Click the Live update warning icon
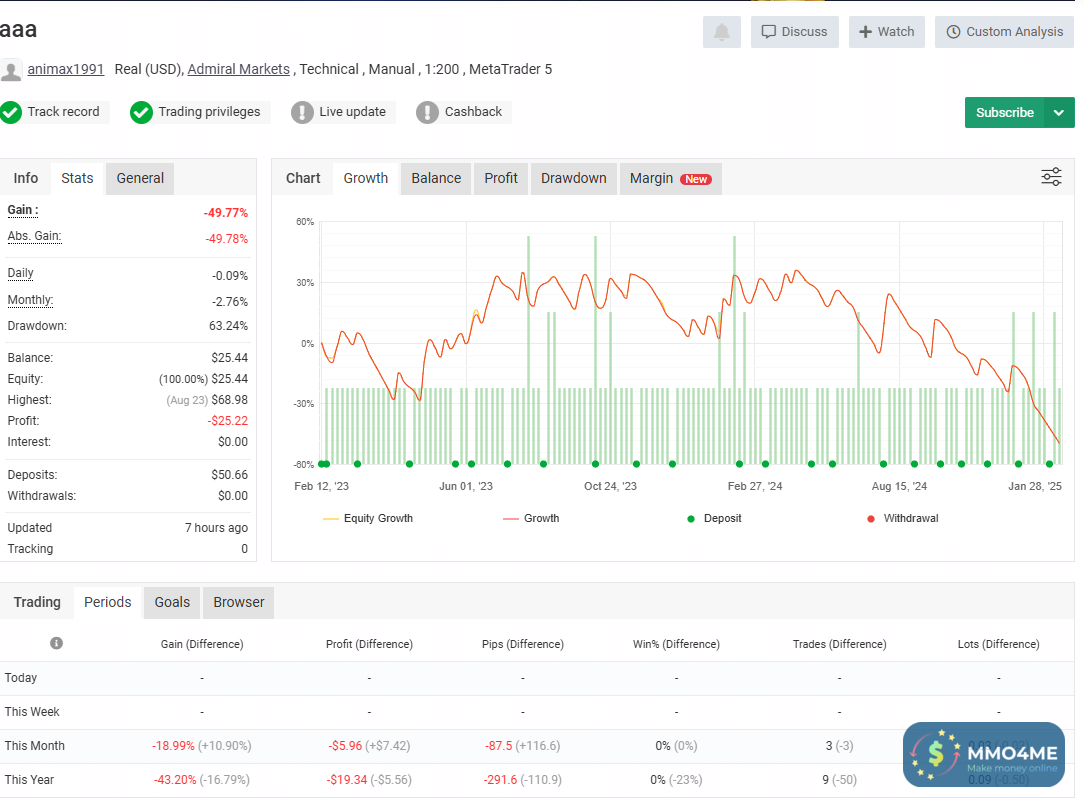1084x802 pixels. coord(302,112)
